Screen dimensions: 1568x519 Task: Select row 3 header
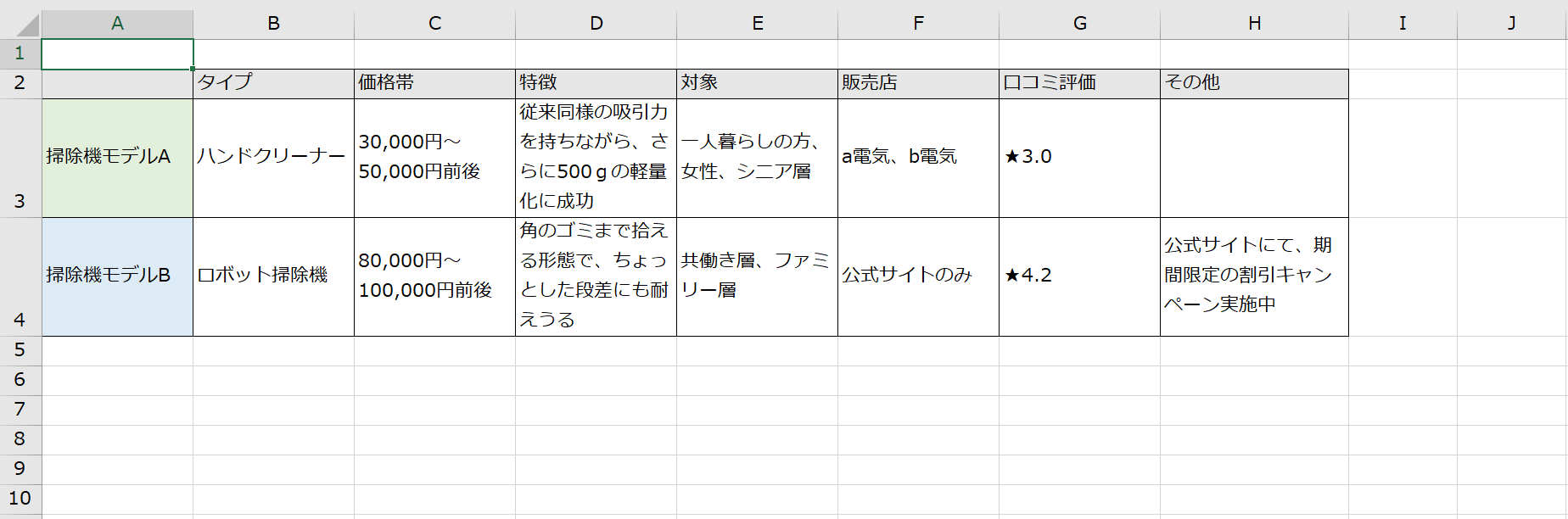tap(20, 159)
